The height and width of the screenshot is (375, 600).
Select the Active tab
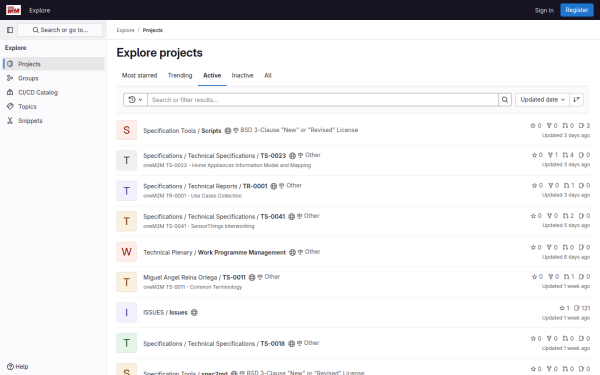point(212,75)
